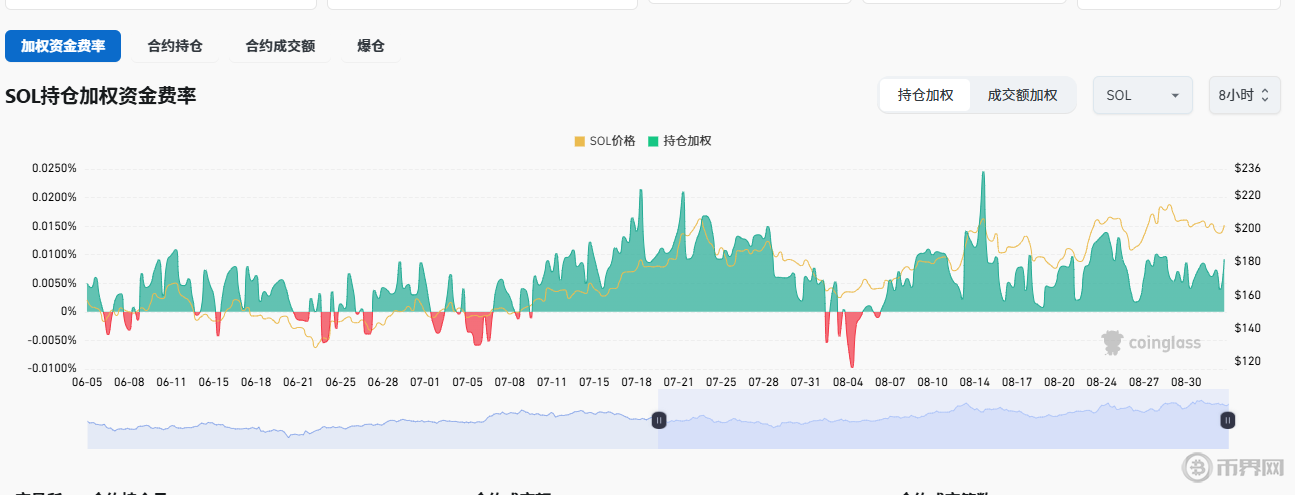The image size is (1295, 495).
Task: Click the deepest red dip near 08-04
Action: coord(853,362)
